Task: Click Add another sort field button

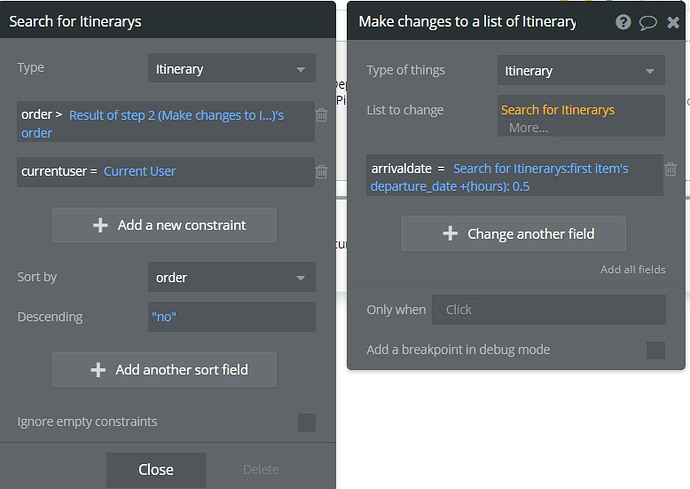Action: tap(165, 370)
